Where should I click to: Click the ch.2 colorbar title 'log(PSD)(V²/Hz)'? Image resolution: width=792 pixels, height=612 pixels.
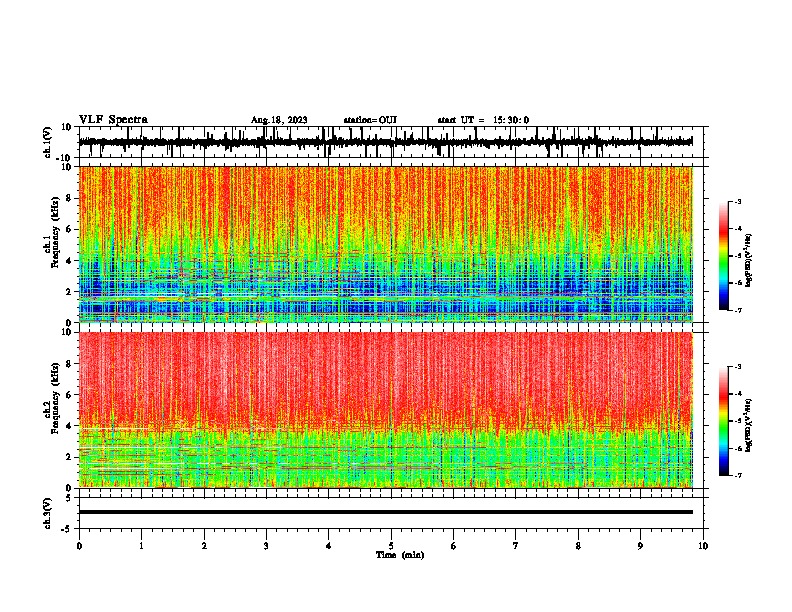coord(749,426)
